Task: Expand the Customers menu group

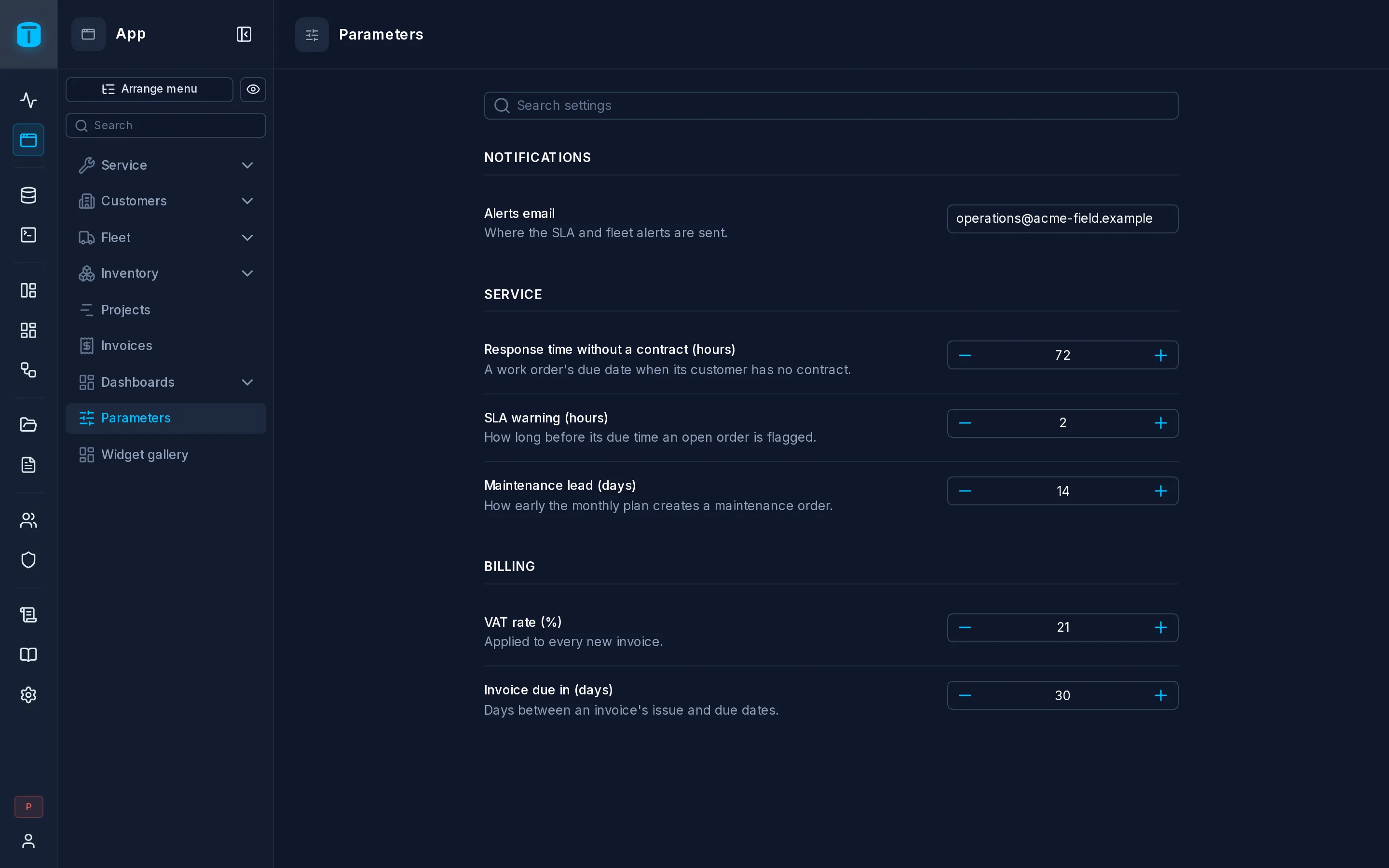Action: click(166, 201)
